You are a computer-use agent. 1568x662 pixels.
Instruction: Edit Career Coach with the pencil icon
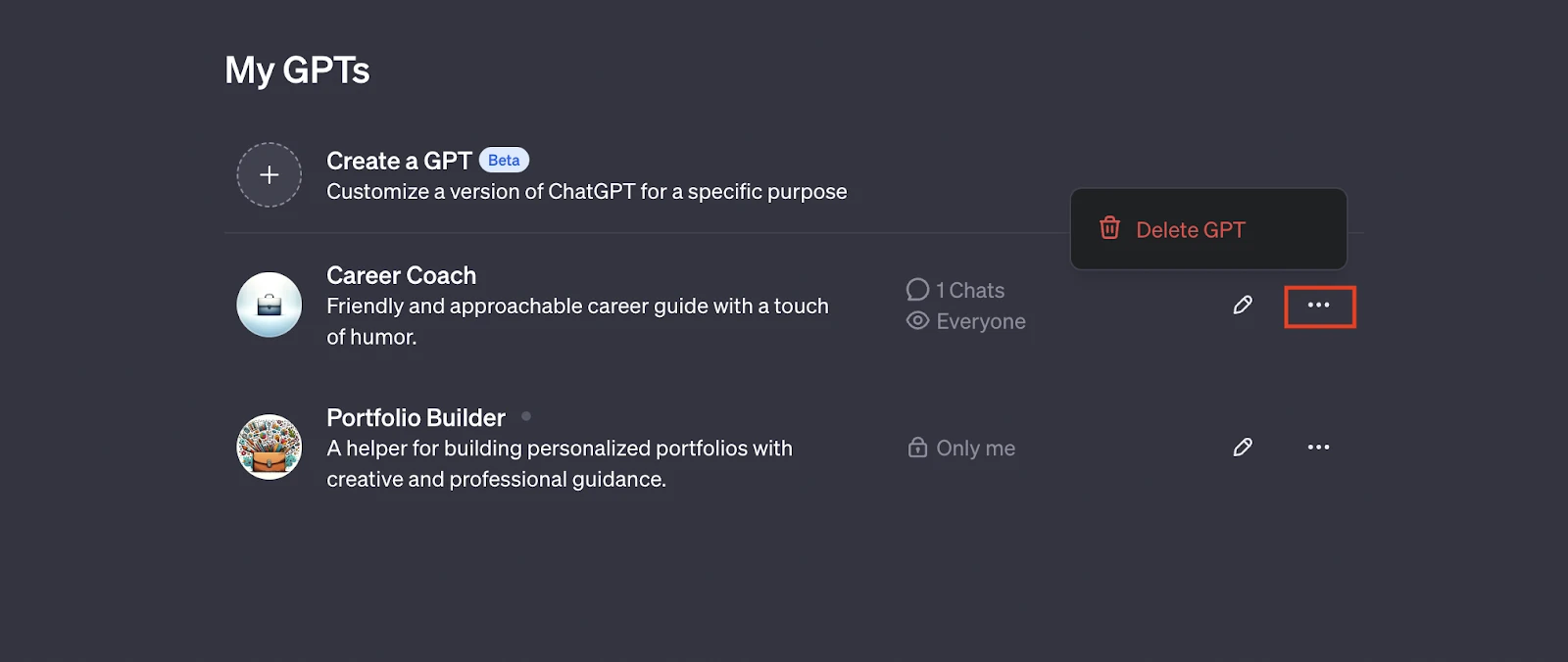[1243, 306]
